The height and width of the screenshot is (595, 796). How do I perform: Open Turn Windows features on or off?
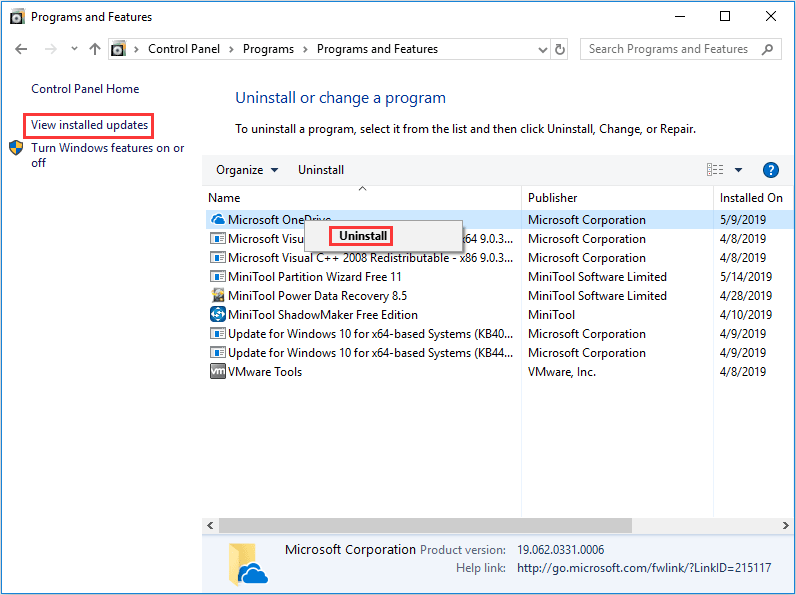107,155
